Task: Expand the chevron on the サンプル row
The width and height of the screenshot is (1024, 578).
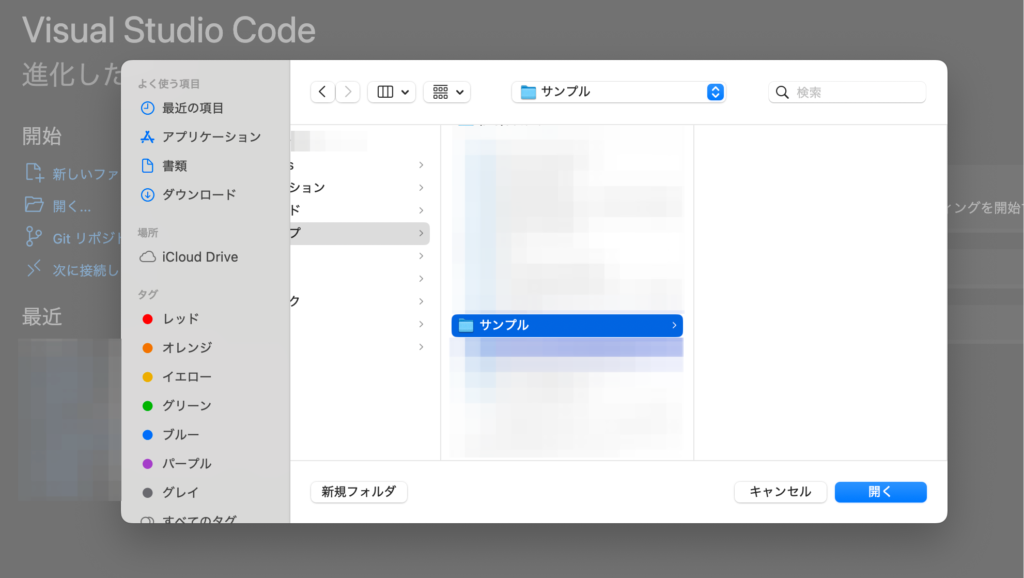Action: click(x=673, y=325)
